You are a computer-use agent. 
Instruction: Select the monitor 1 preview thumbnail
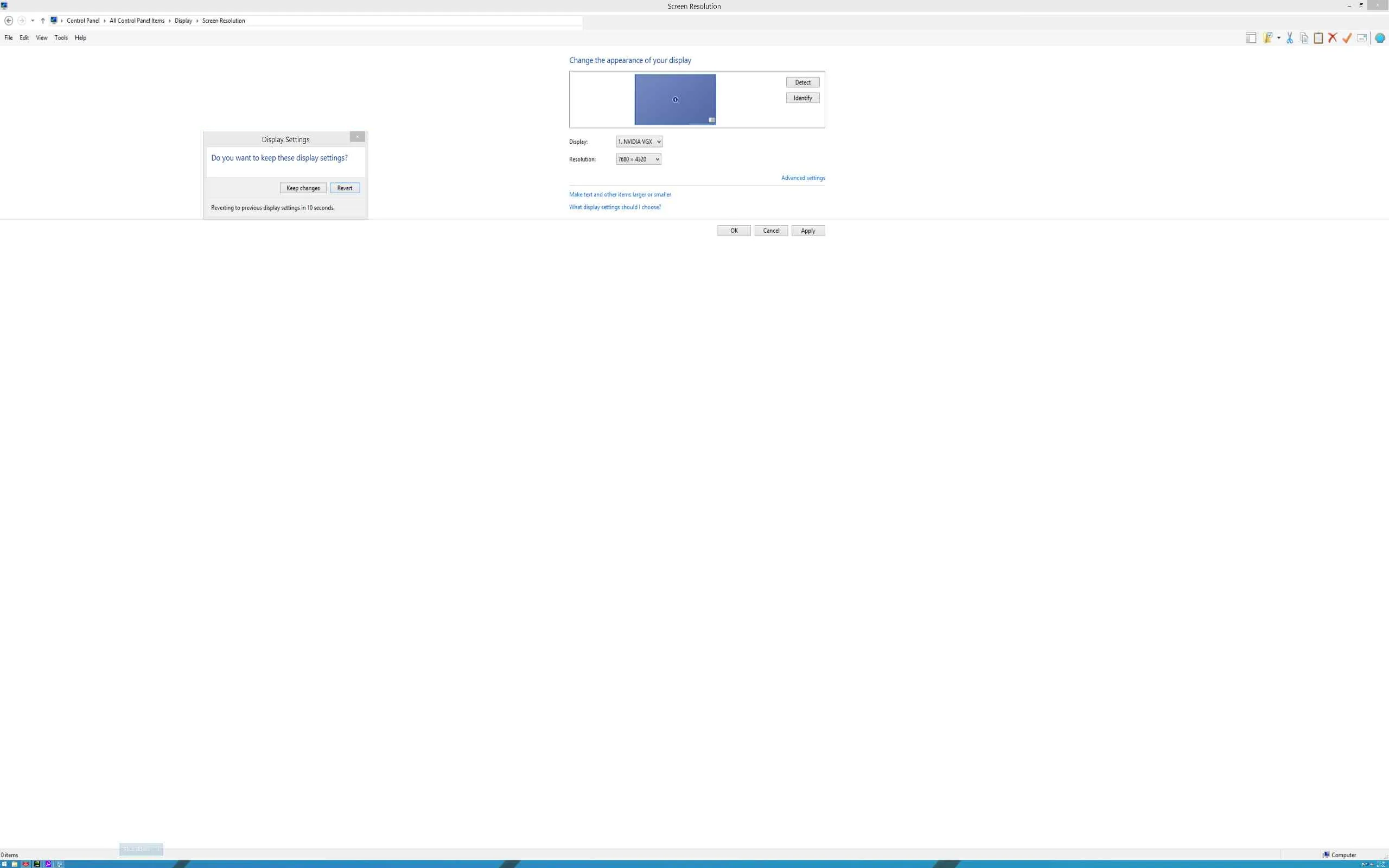pyautogui.click(x=674, y=100)
